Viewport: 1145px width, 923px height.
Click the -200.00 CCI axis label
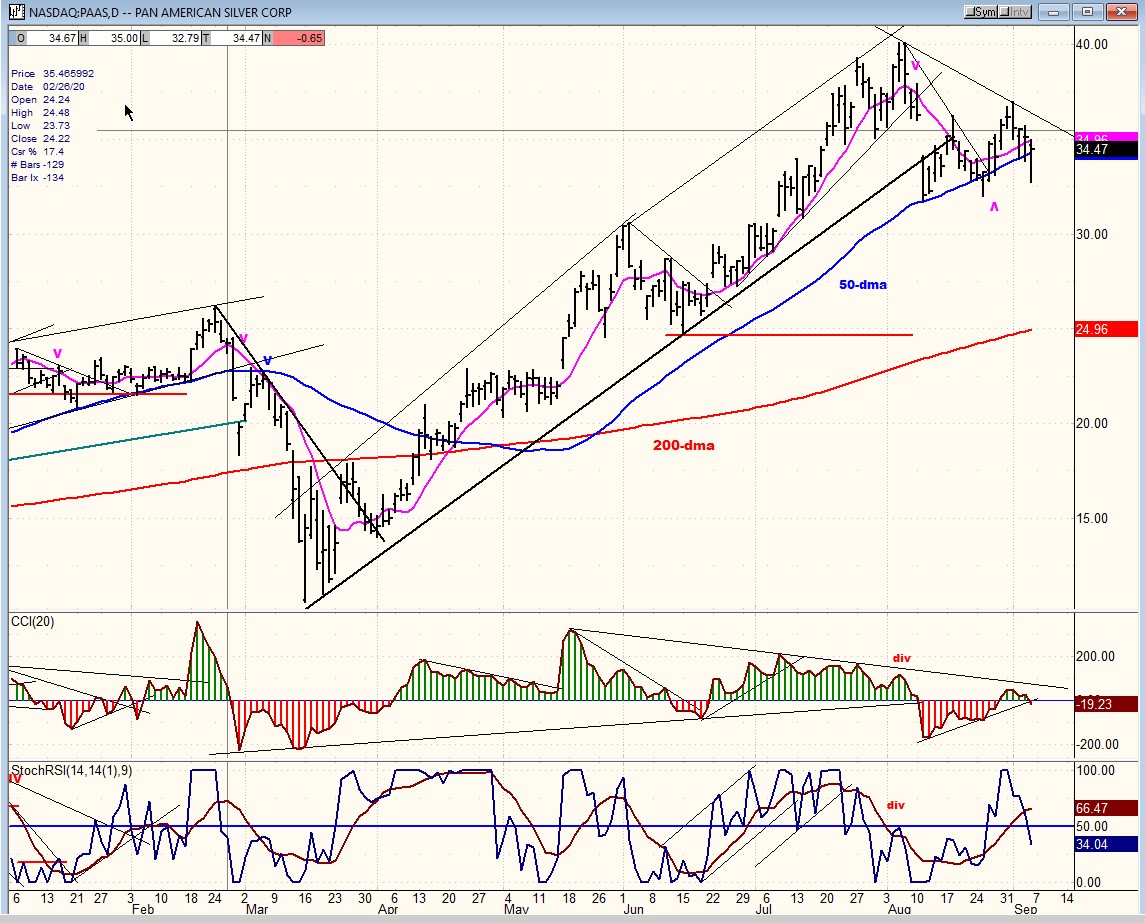[1097, 745]
